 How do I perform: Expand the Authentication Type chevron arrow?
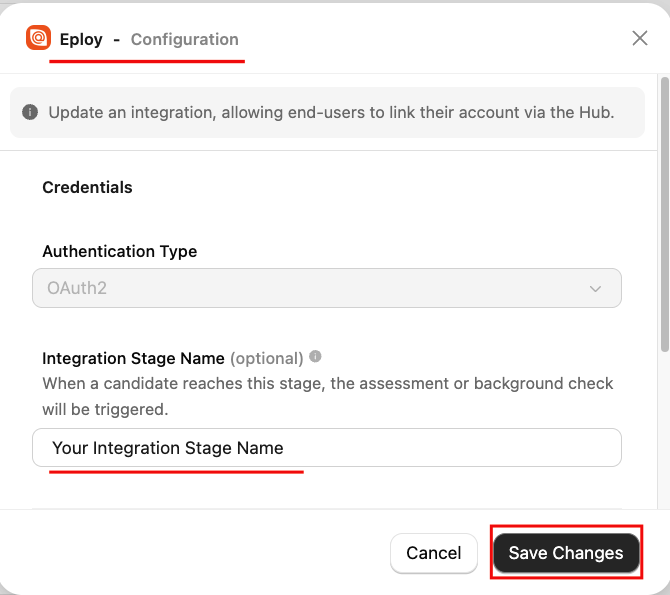(x=596, y=288)
